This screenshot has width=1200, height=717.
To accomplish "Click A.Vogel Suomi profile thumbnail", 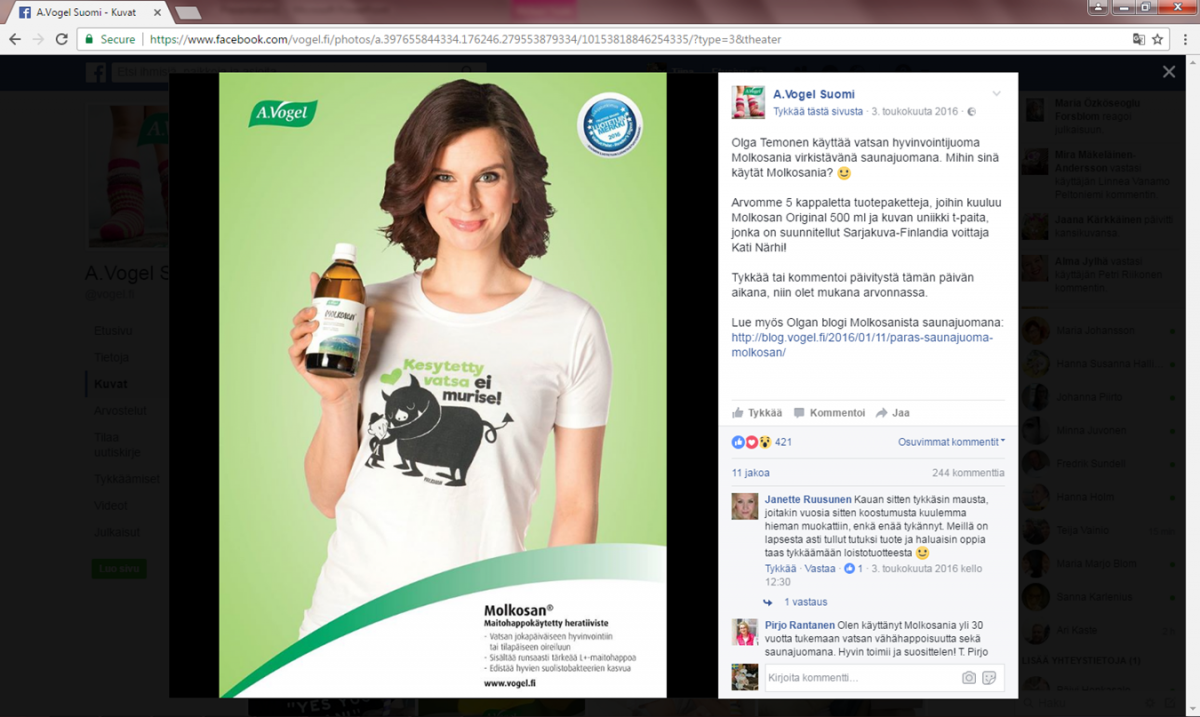I will (748, 102).
